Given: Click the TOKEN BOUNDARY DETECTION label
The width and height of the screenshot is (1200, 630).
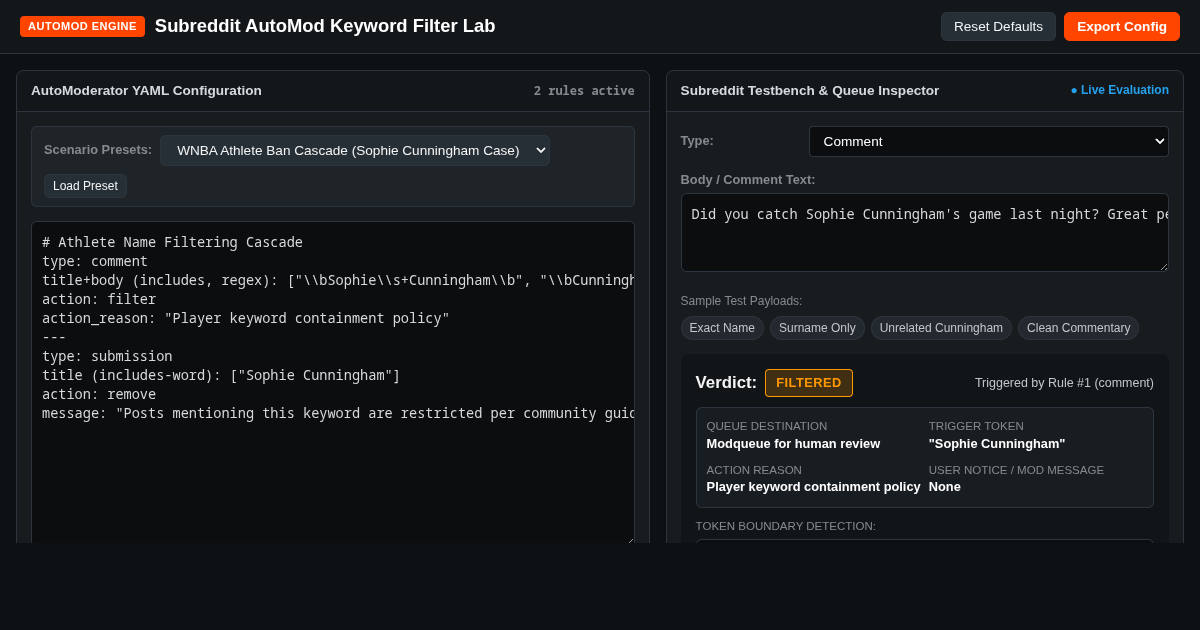Looking at the screenshot, I should click(x=786, y=526).
